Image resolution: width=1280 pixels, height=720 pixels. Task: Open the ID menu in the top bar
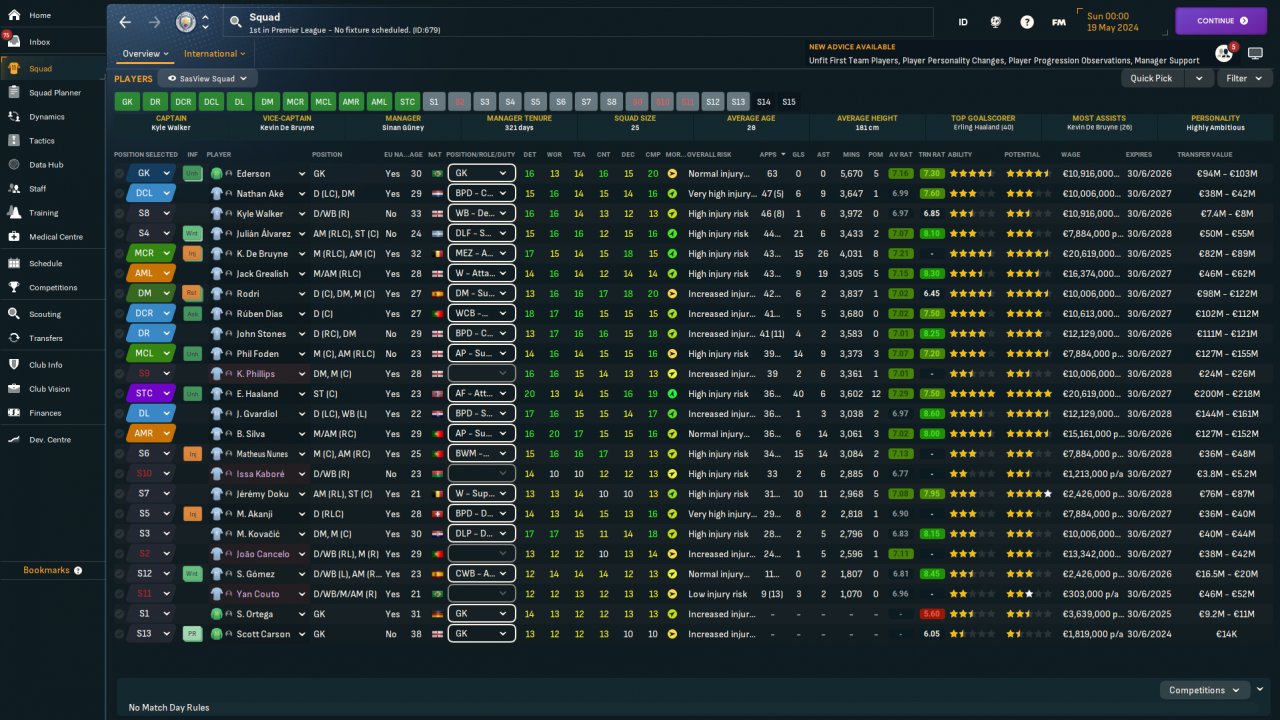point(963,21)
